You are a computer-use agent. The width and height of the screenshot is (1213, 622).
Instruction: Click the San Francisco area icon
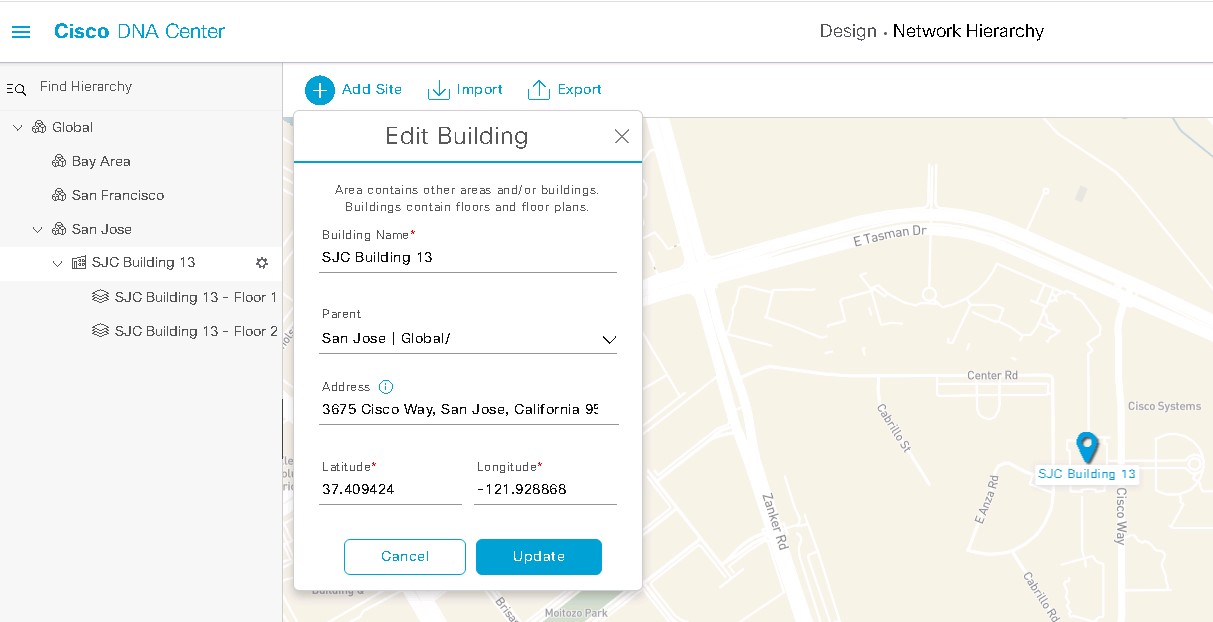(x=59, y=195)
